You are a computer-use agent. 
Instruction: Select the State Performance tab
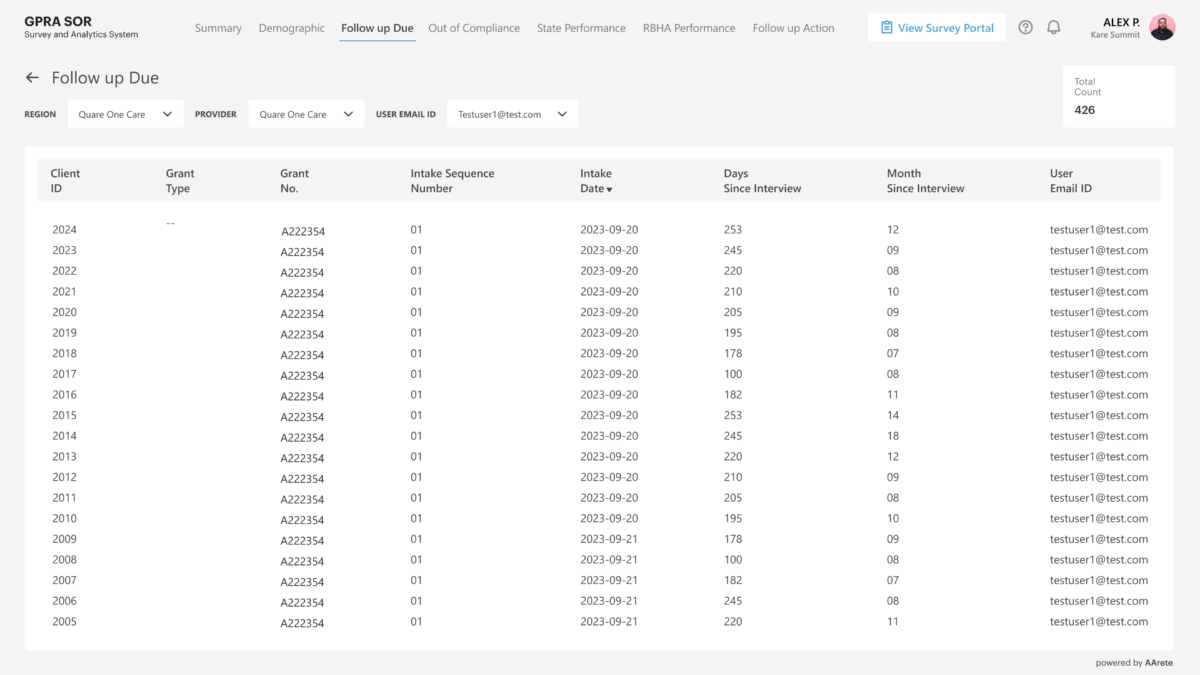coord(581,28)
